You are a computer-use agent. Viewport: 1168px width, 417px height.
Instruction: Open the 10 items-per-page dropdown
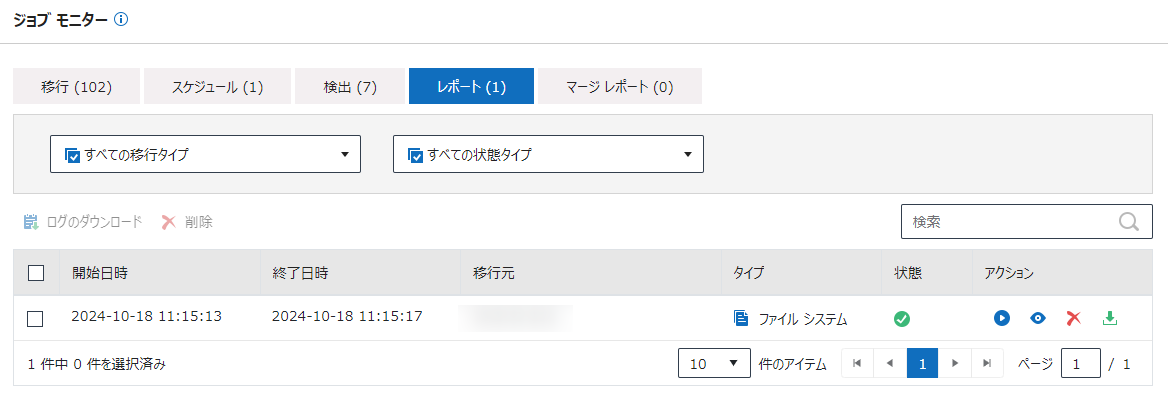coord(714,363)
